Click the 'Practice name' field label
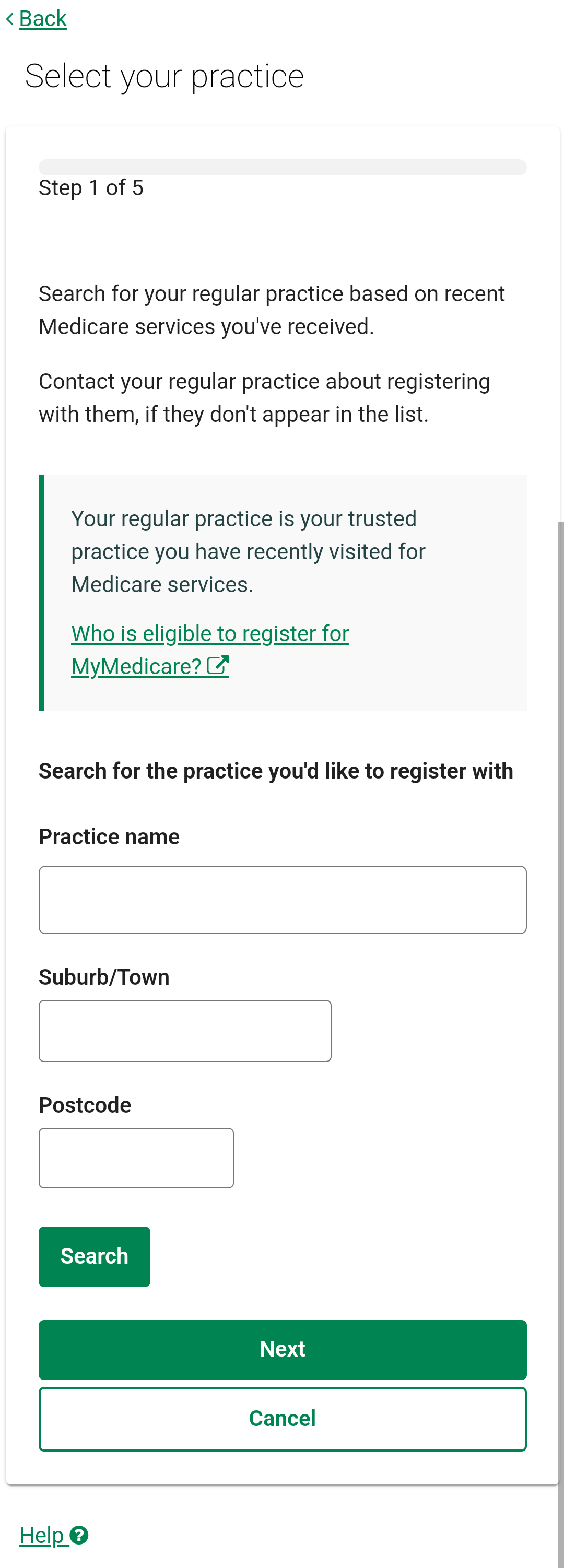The height and width of the screenshot is (1568, 564). click(109, 836)
